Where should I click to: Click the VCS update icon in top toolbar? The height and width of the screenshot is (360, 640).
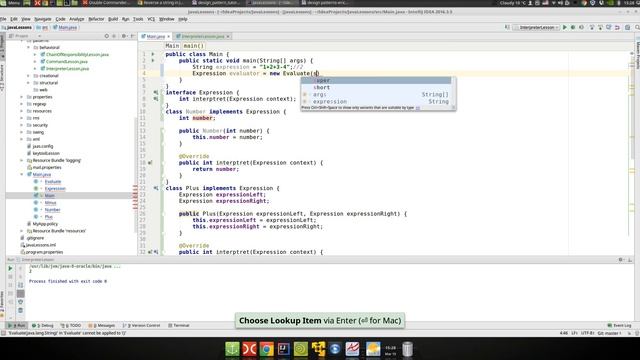(592, 27)
